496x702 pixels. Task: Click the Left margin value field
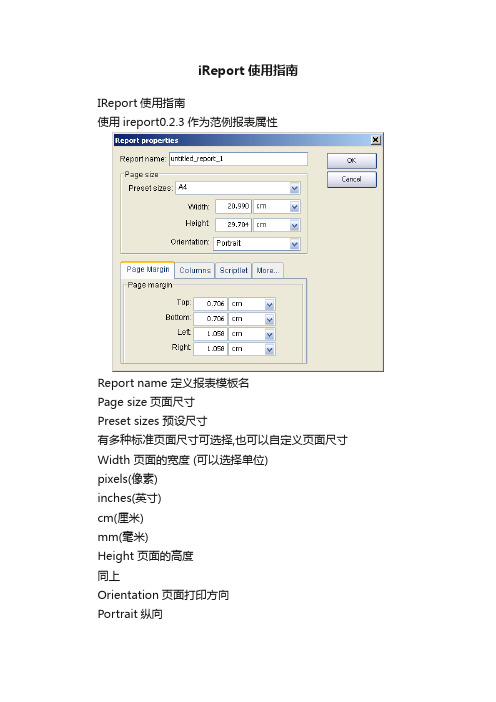(x=210, y=334)
